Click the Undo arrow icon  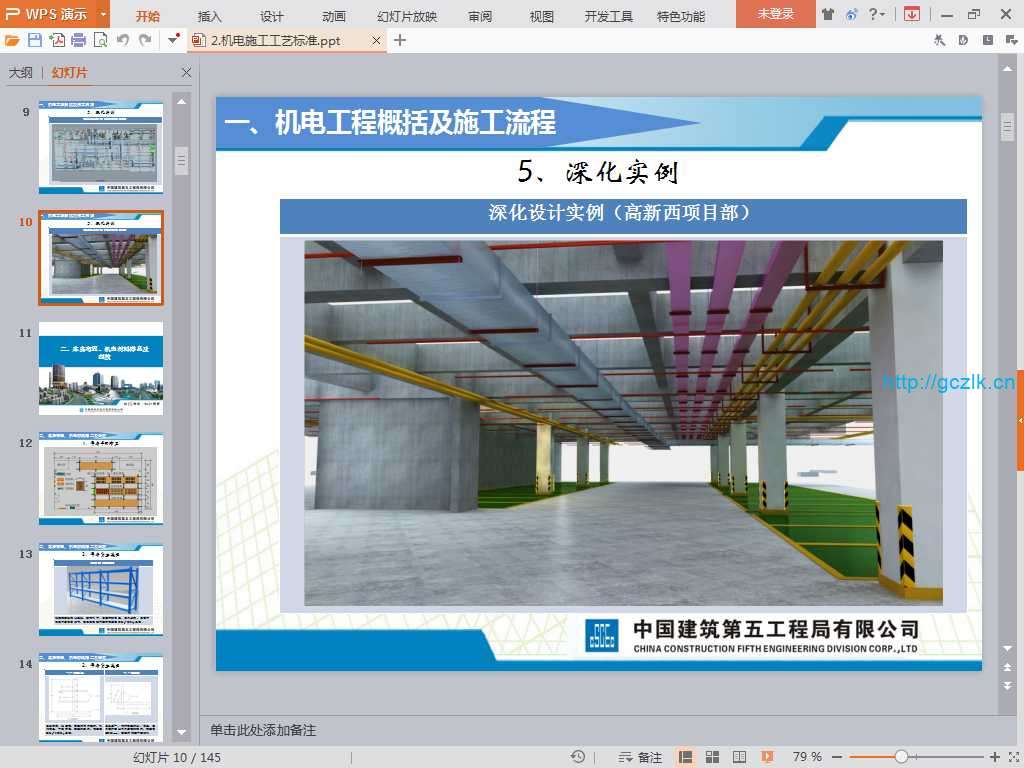pyautogui.click(x=123, y=40)
